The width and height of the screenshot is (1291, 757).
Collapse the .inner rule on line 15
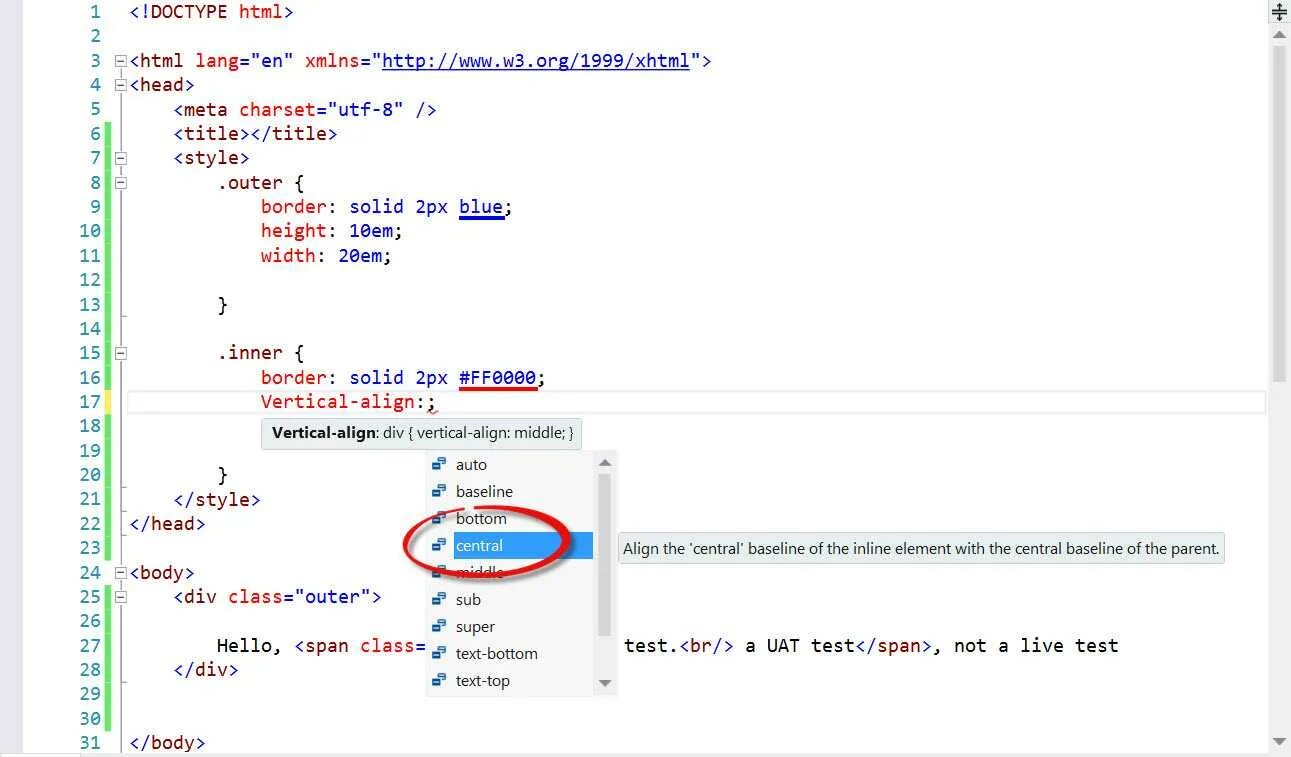pyautogui.click(x=121, y=353)
